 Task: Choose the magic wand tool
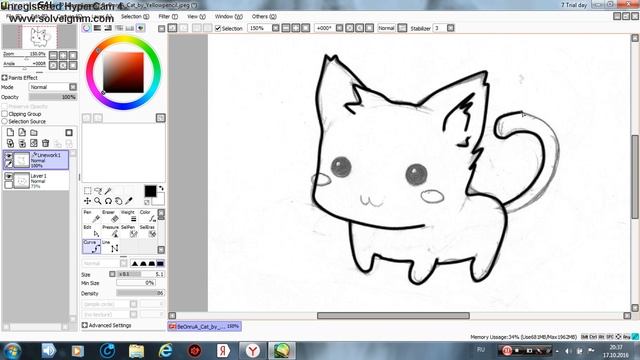(108, 191)
